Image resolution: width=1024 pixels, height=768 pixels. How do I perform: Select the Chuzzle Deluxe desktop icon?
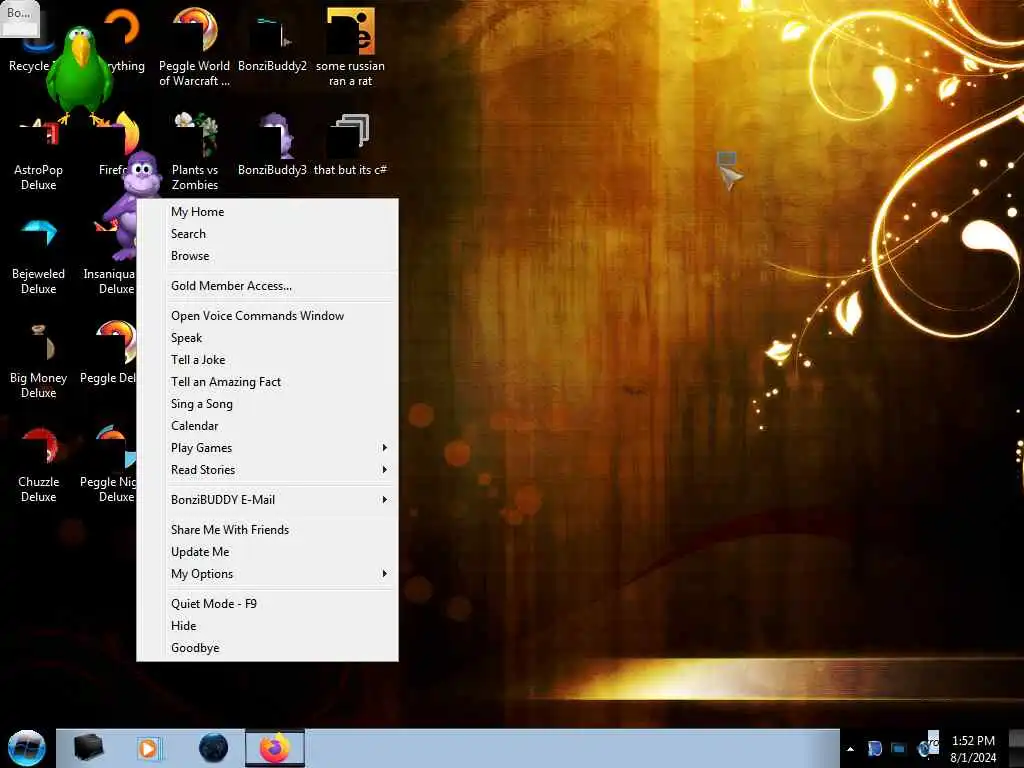pyautogui.click(x=39, y=465)
